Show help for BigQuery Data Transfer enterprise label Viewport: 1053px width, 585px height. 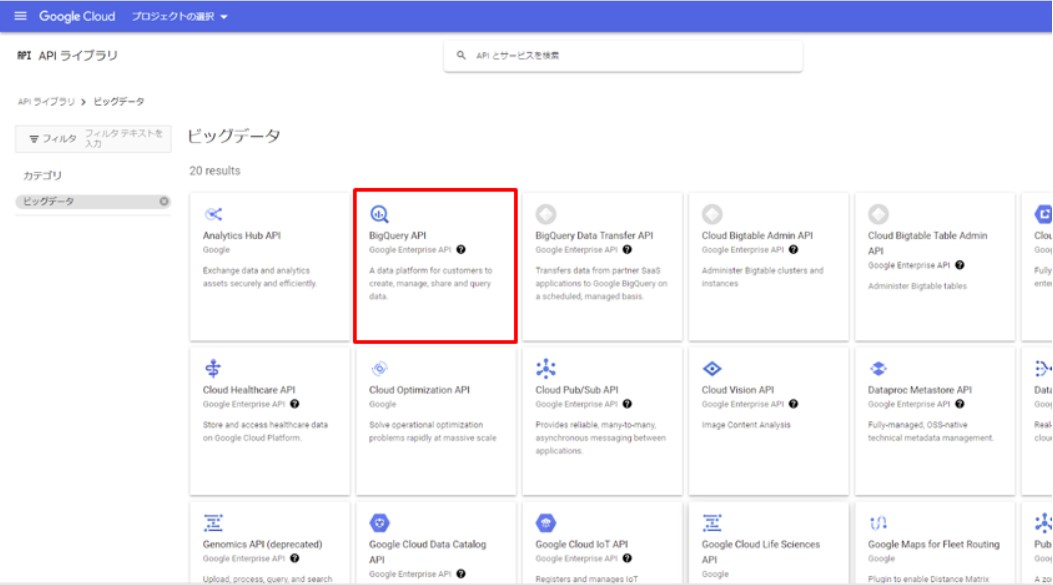(627, 250)
